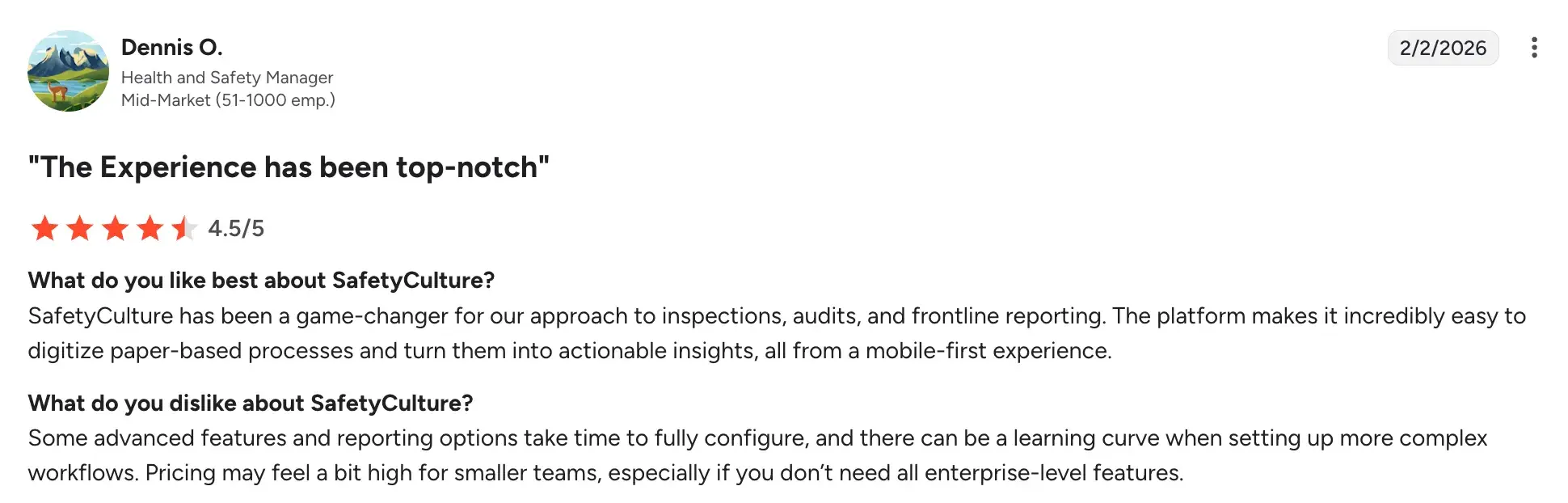Open the reviewer name Dennis O.
1568x503 pixels.
pos(171,48)
